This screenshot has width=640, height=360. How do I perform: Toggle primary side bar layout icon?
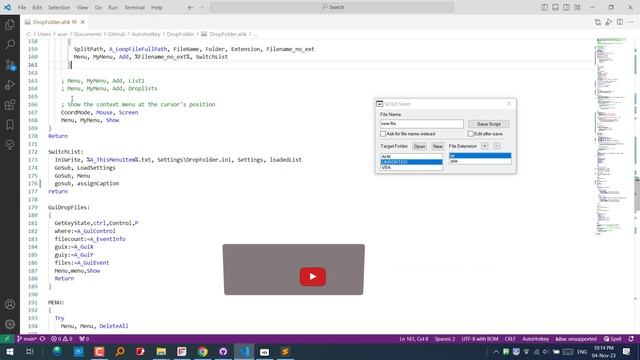pyautogui.click(x=544, y=7)
